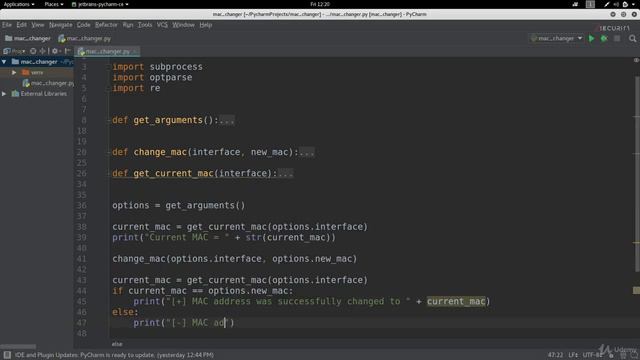This screenshot has height=360, width=640.
Task: Expand the folded change_mac function body
Action: (x=307, y=152)
